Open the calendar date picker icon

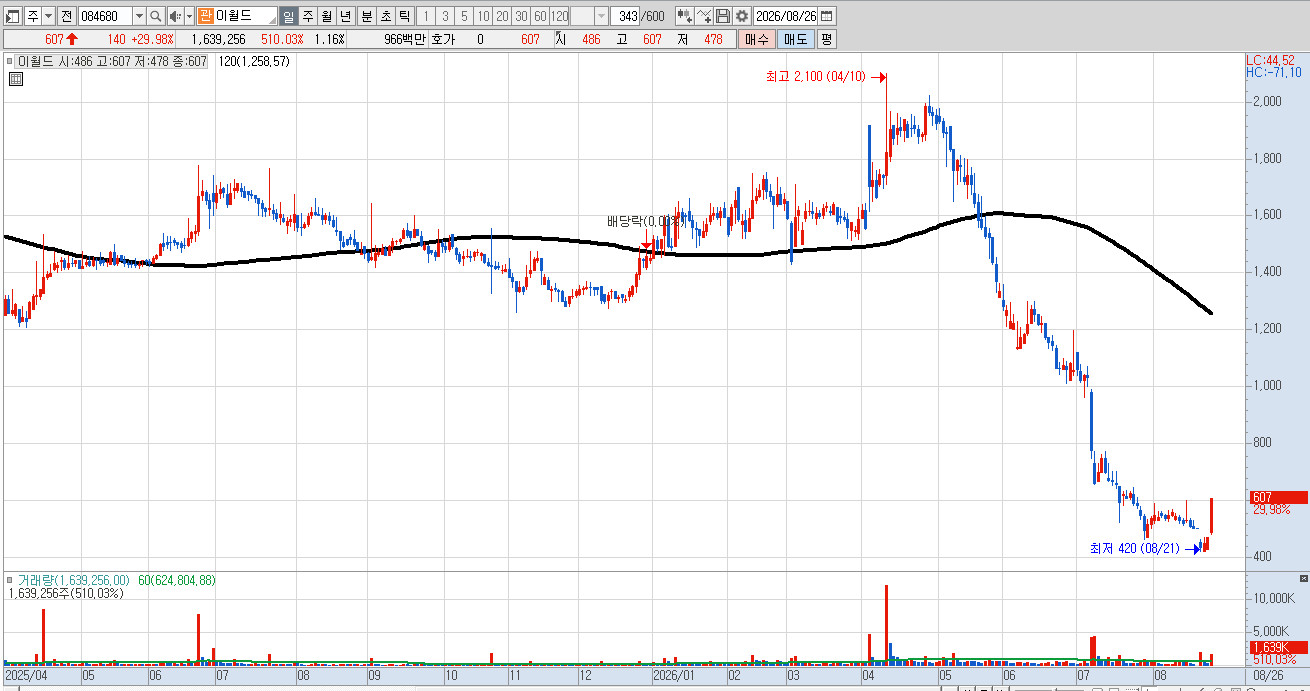(827, 16)
